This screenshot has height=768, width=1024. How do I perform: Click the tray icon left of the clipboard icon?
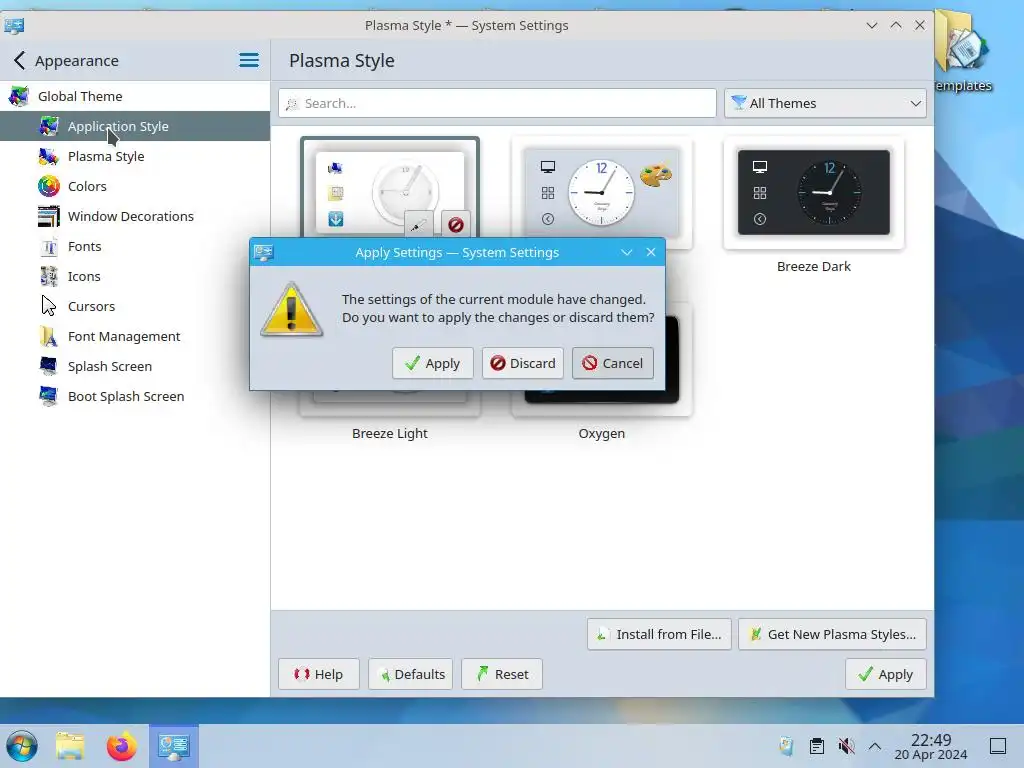[x=786, y=746]
